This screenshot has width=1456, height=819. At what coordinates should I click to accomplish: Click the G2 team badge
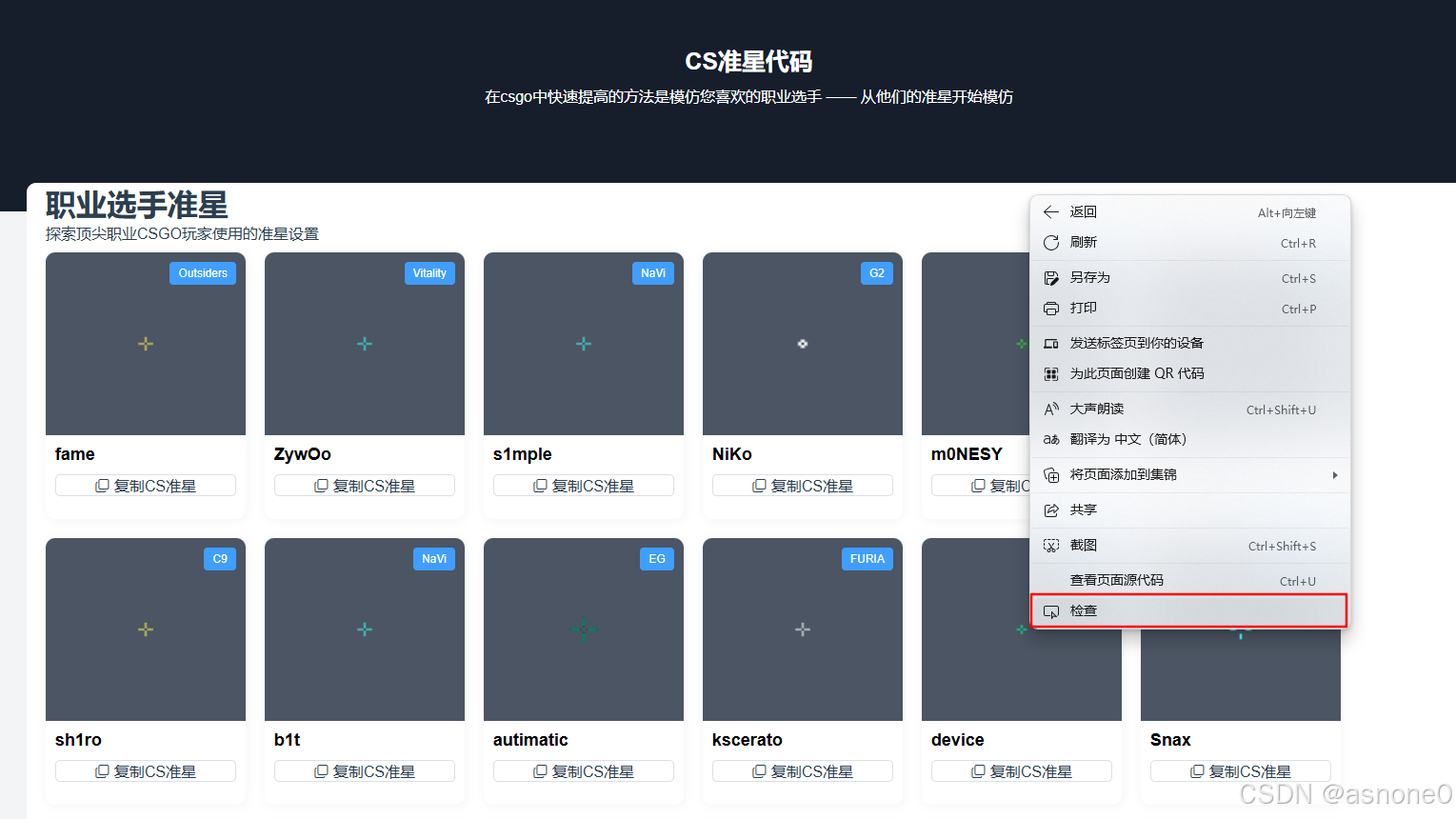pos(877,273)
